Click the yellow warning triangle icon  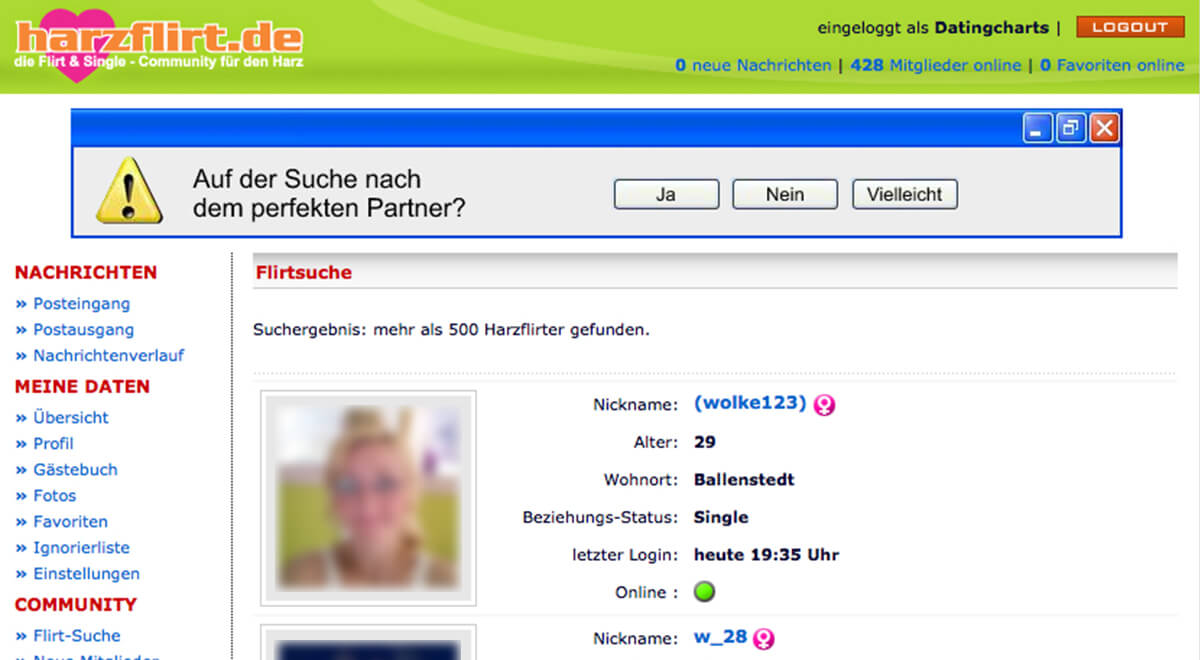128,190
